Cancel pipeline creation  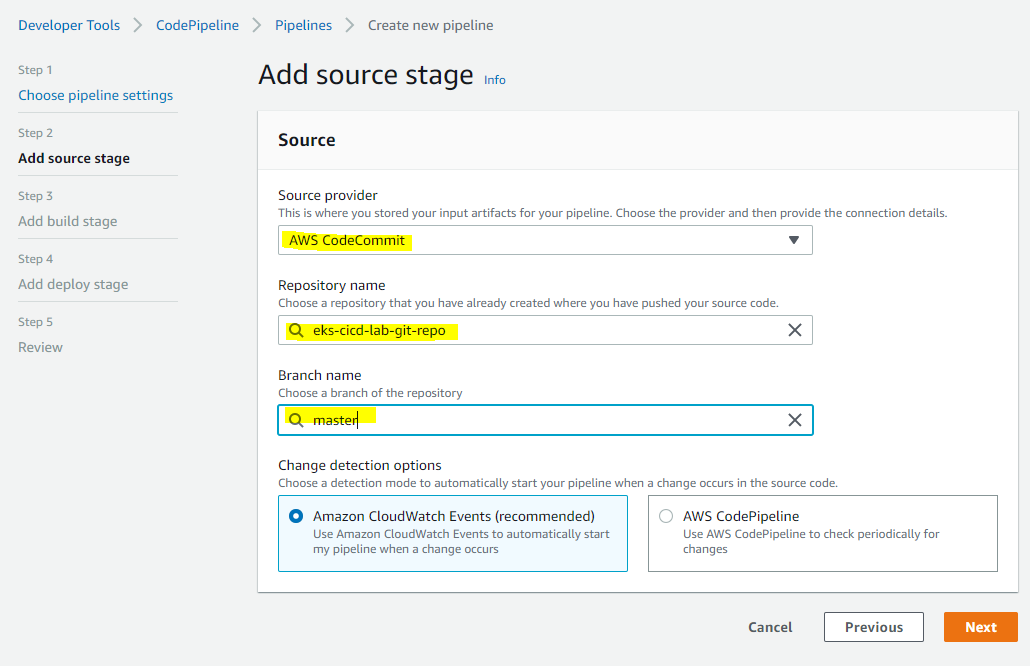pyautogui.click(x=770, y=627)
